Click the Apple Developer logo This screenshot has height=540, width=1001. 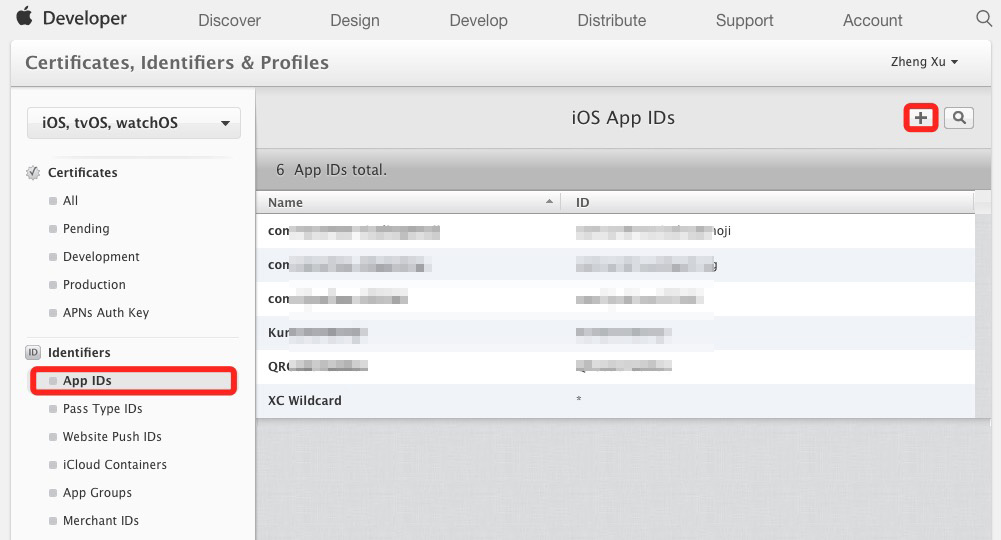click(72, 19)
